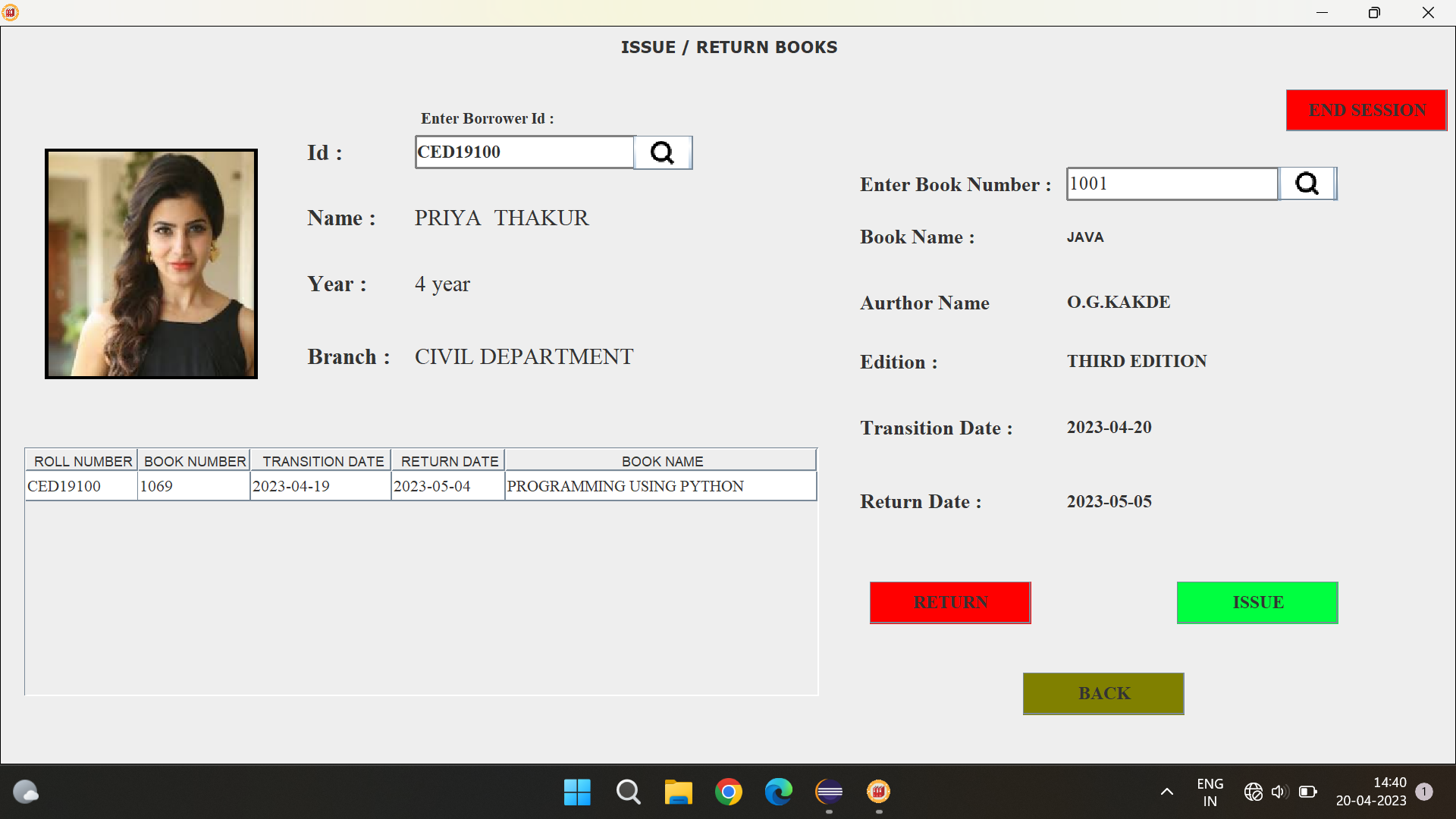The image size is (1456, 819).
Task: Open taskbar Search icon
Action: point(628,792)
